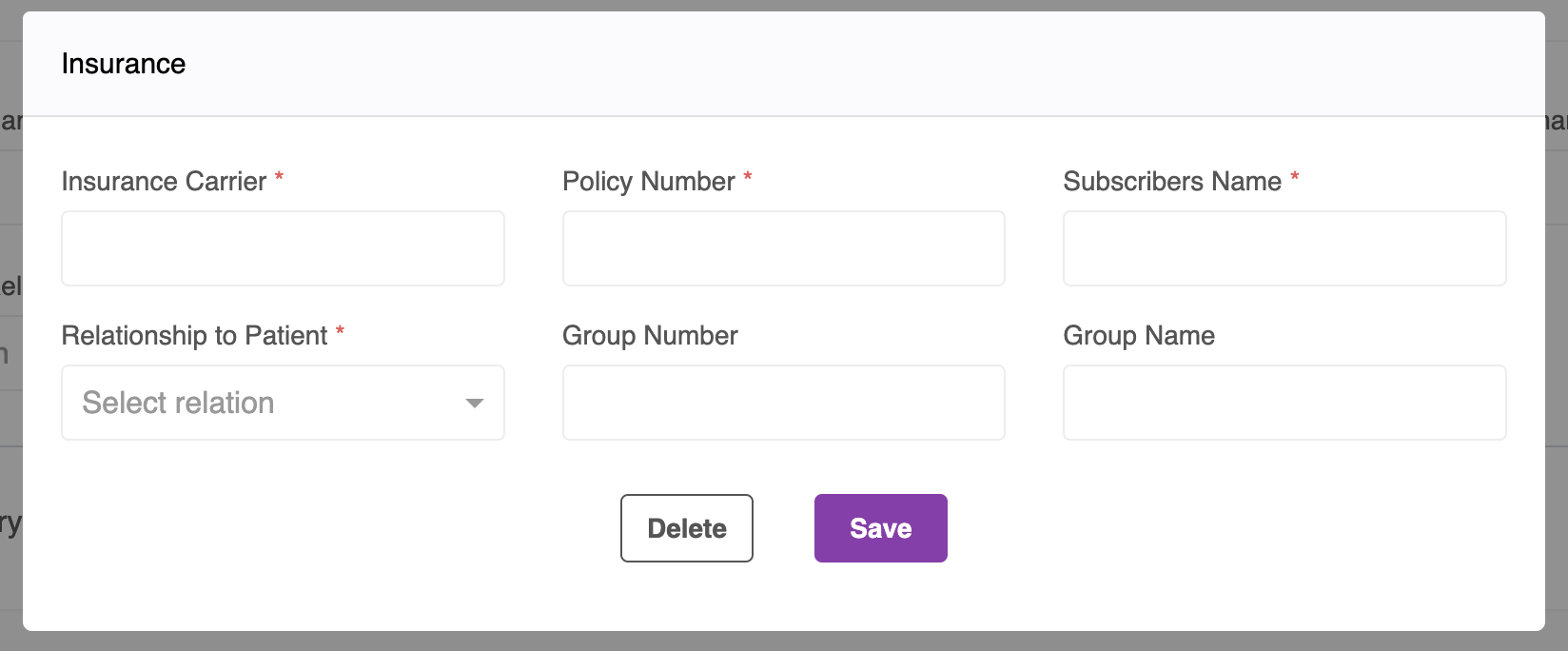The image size is (1568, 651).
Task: Click the red asterisk after Subscribers Name
Action: tap(1295, 177)
